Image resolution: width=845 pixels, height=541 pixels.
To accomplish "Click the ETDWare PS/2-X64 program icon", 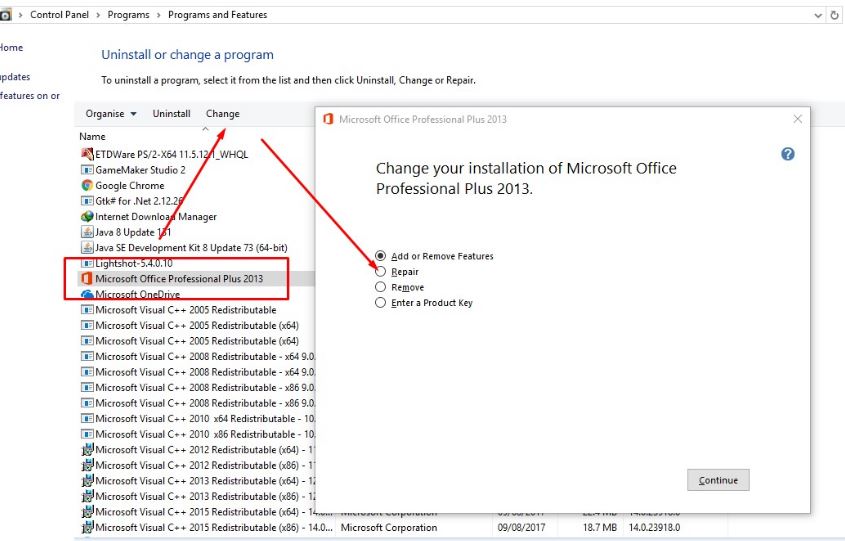I will click(x=87, y=154).
